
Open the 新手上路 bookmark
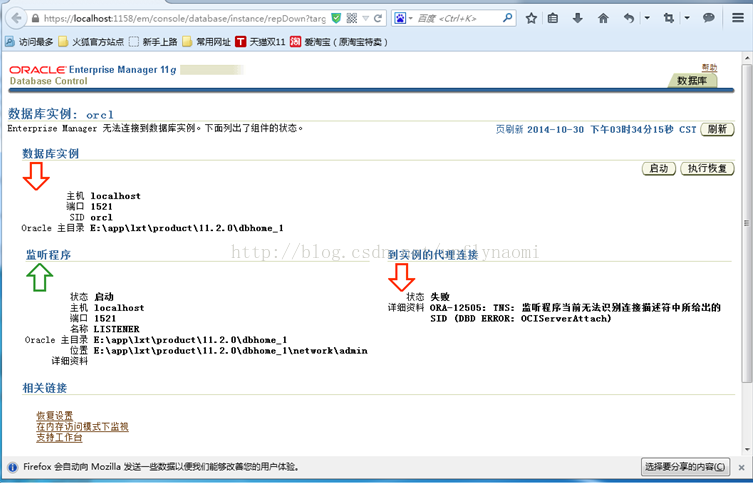(153, 42)
